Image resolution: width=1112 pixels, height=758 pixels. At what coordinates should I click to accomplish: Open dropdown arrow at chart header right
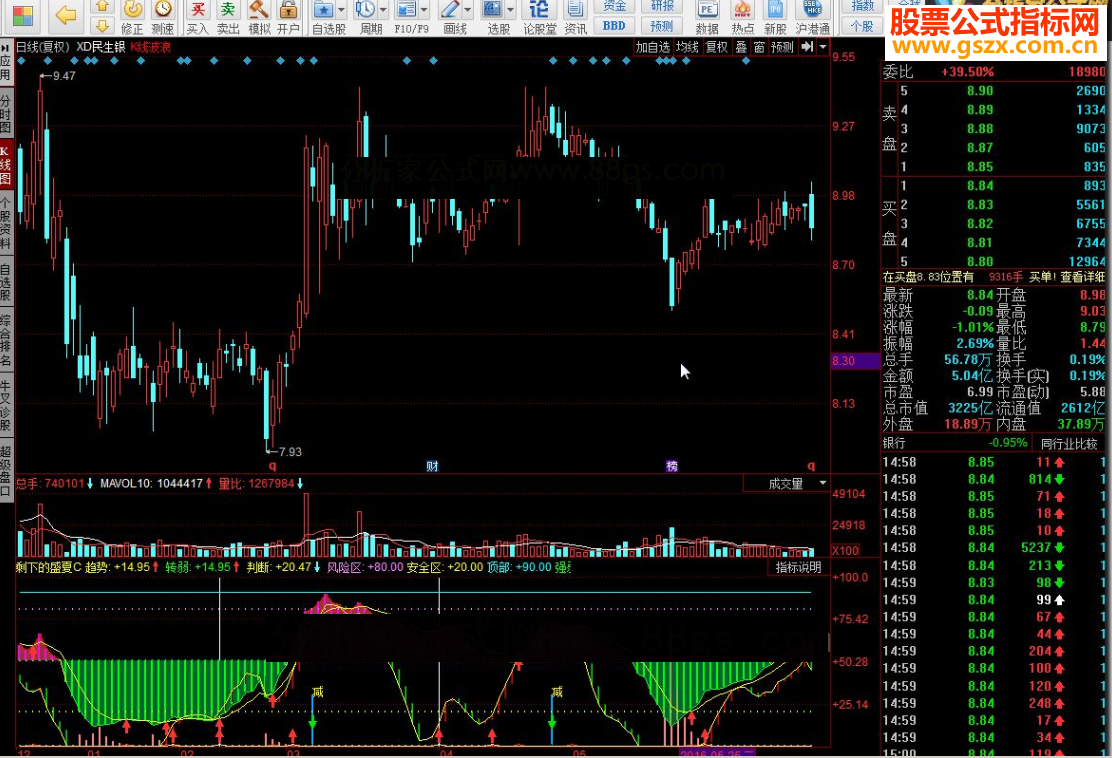pyautogui.click(x=823, y=48)
